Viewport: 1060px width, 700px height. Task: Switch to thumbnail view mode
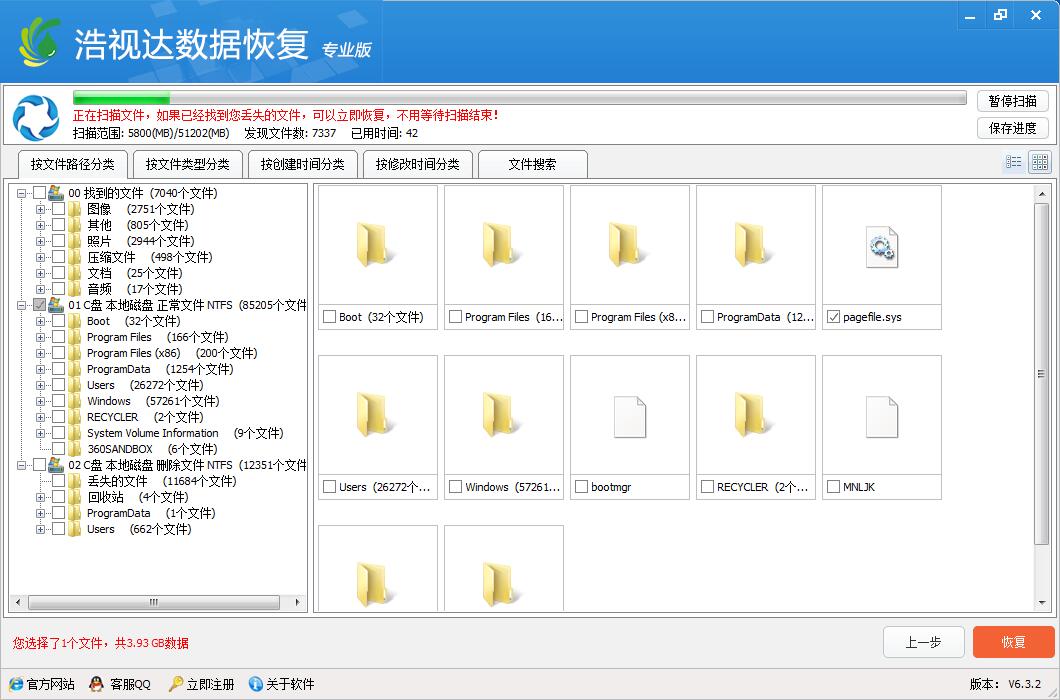coord(1041,161)
